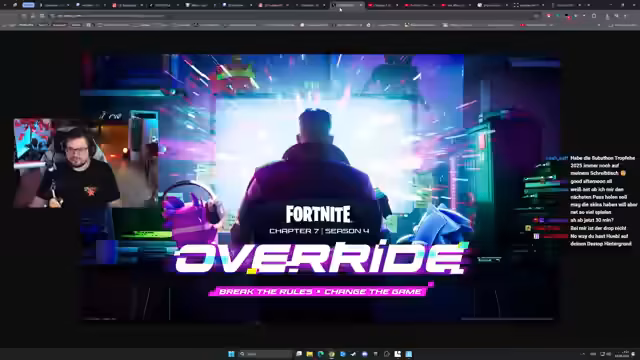Open the Outlook icon in the taskbar
The width and height of the screenshot is (640, 360).
click(x=343, y=354)
